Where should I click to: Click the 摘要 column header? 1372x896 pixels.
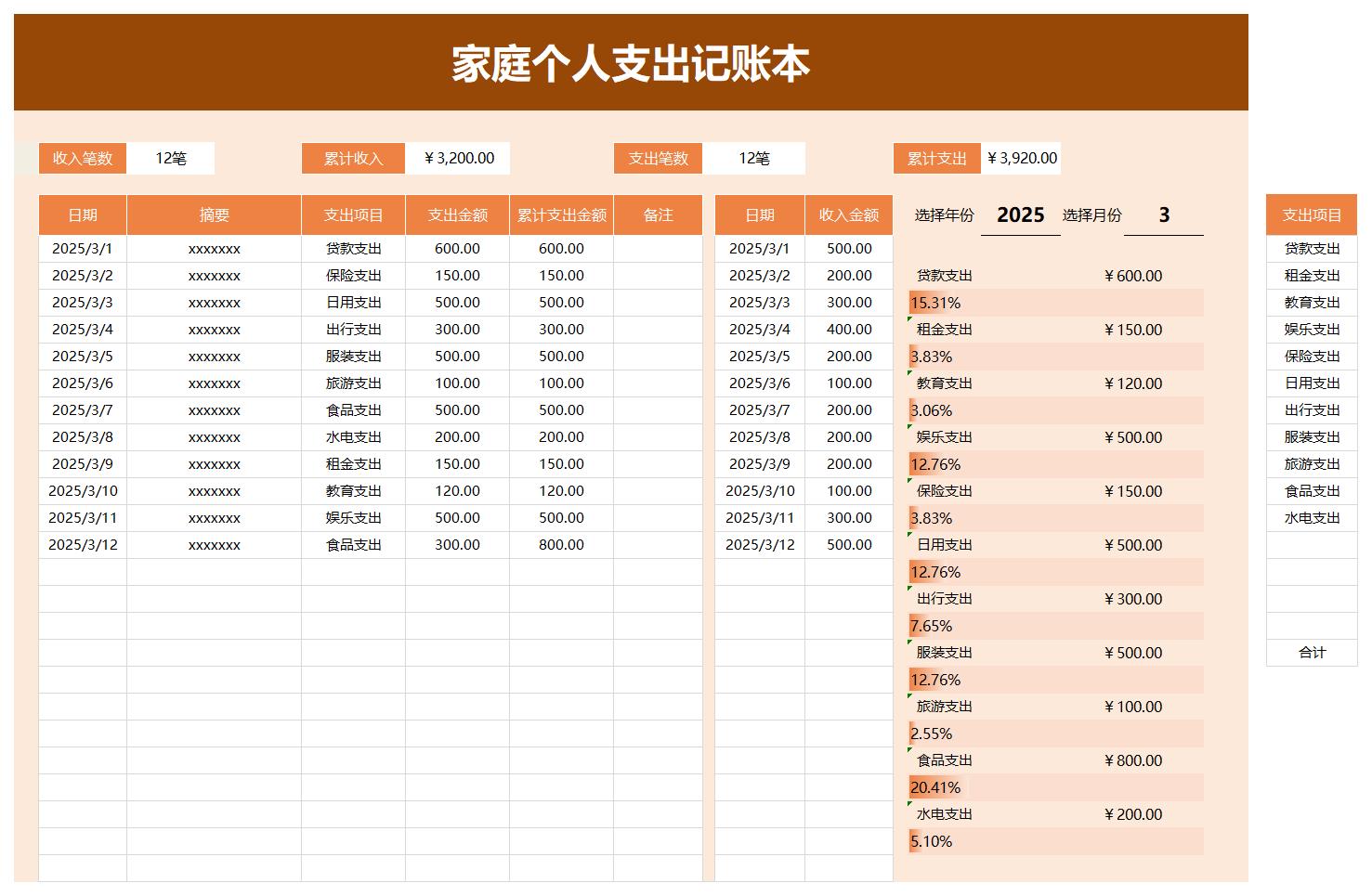(x=215, y=214)
